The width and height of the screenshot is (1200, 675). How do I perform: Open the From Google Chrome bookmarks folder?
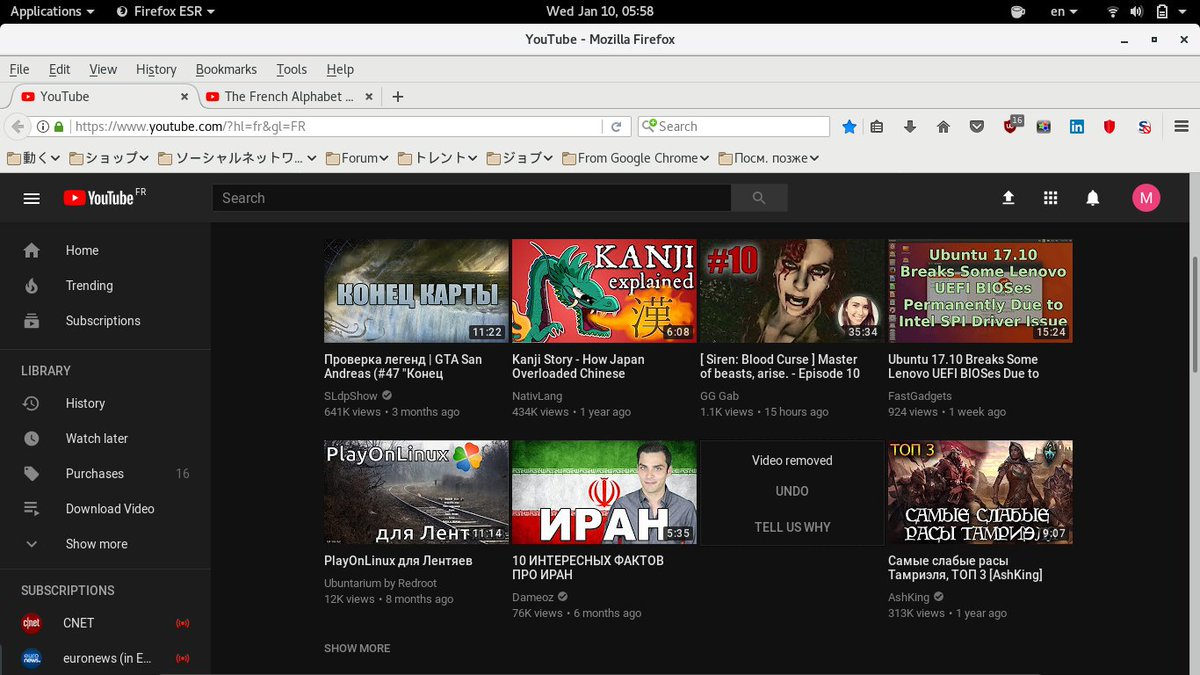[x=636, y=158]
